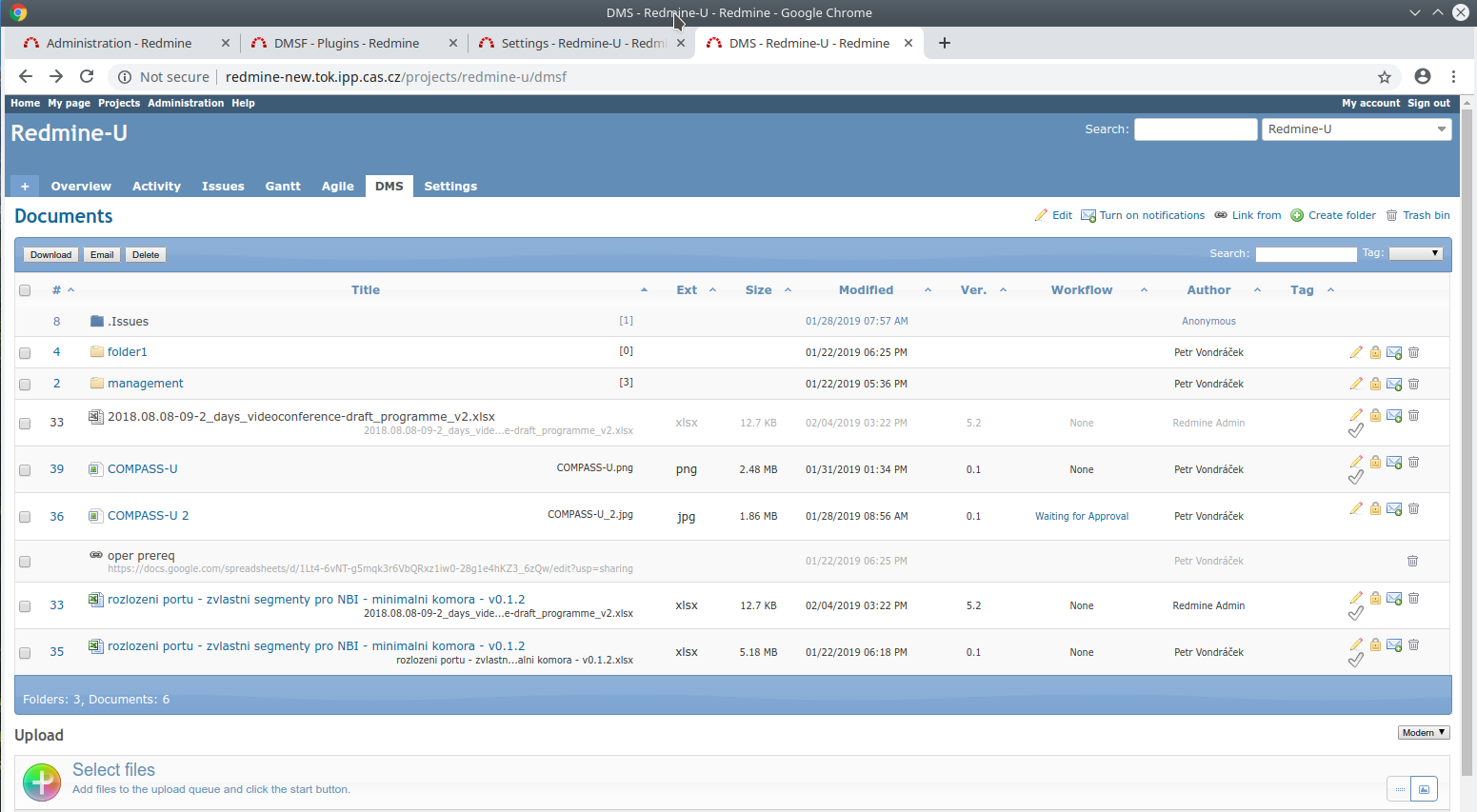Edit the folder1 entry using pencil icon

point(1356,352)
